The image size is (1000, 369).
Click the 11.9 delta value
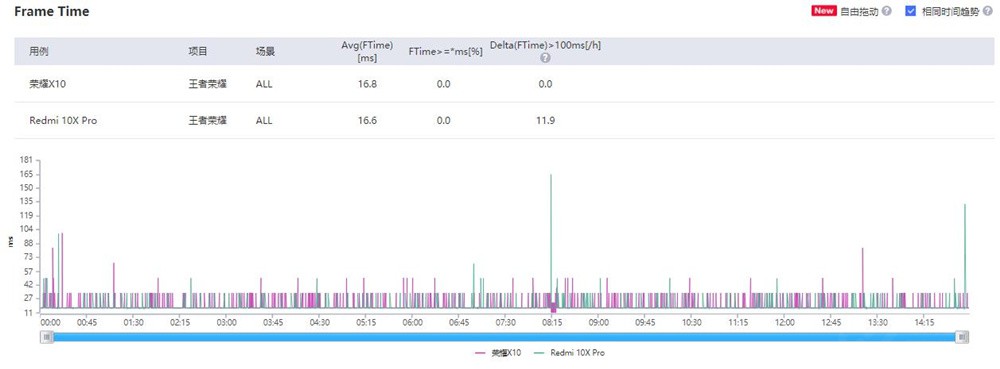pos(545,120)
